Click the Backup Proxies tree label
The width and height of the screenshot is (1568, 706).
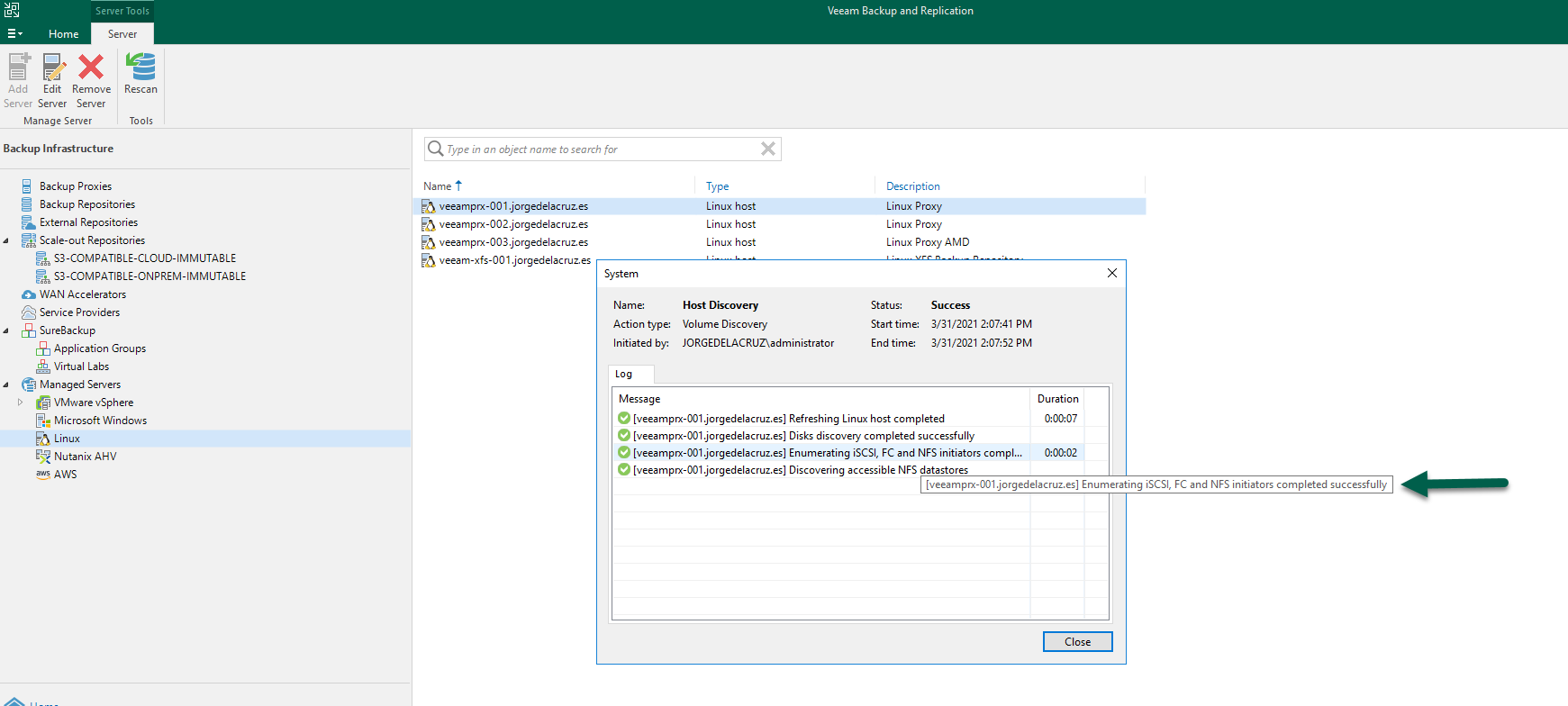click(x=76, y=186)
